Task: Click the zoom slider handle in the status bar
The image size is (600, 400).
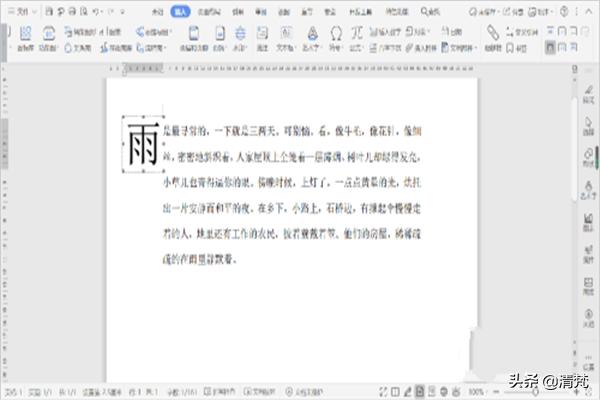Action: coord(535,392)
